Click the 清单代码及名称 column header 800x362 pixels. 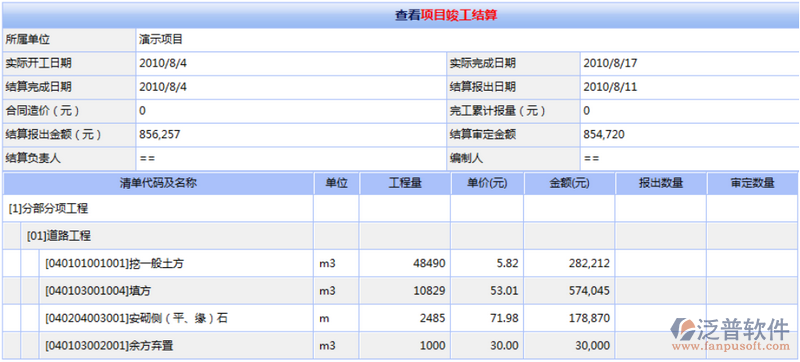pyautogui.click(x=158, y=184)
